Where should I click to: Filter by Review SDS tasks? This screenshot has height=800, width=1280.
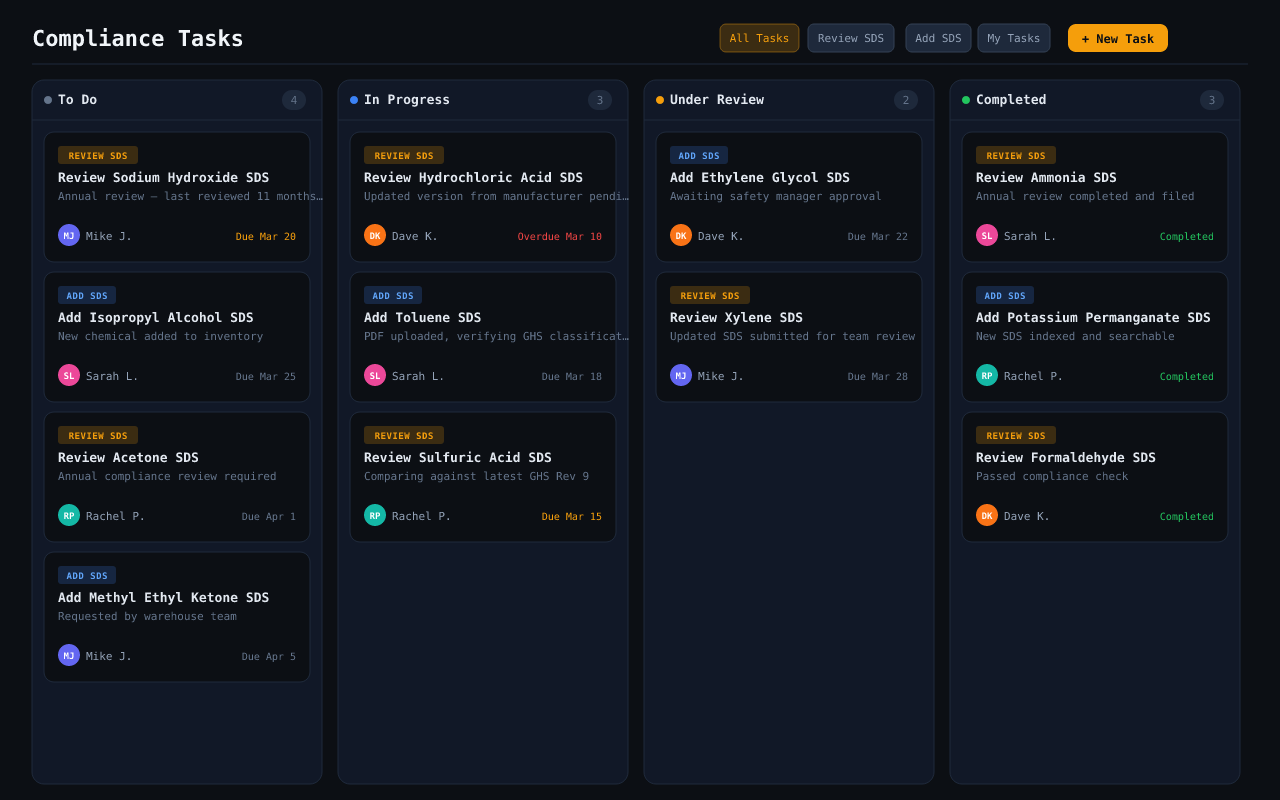tap(850, 38)
